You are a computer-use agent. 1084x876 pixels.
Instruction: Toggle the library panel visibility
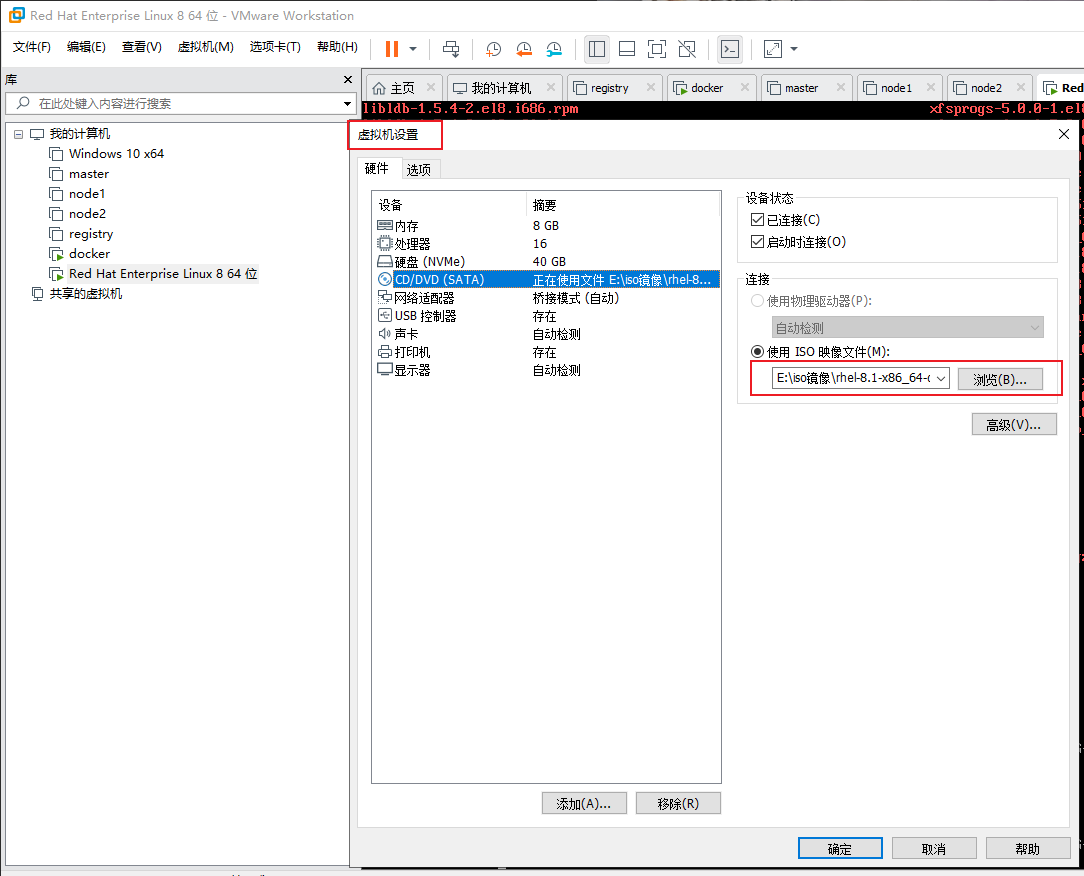[596, 48]
